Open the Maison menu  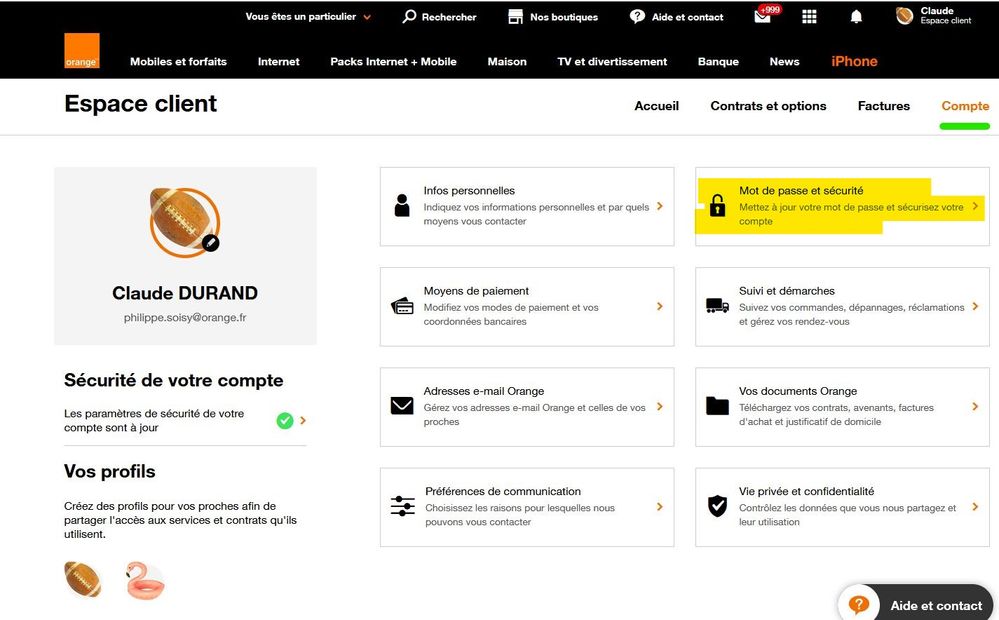507,61
